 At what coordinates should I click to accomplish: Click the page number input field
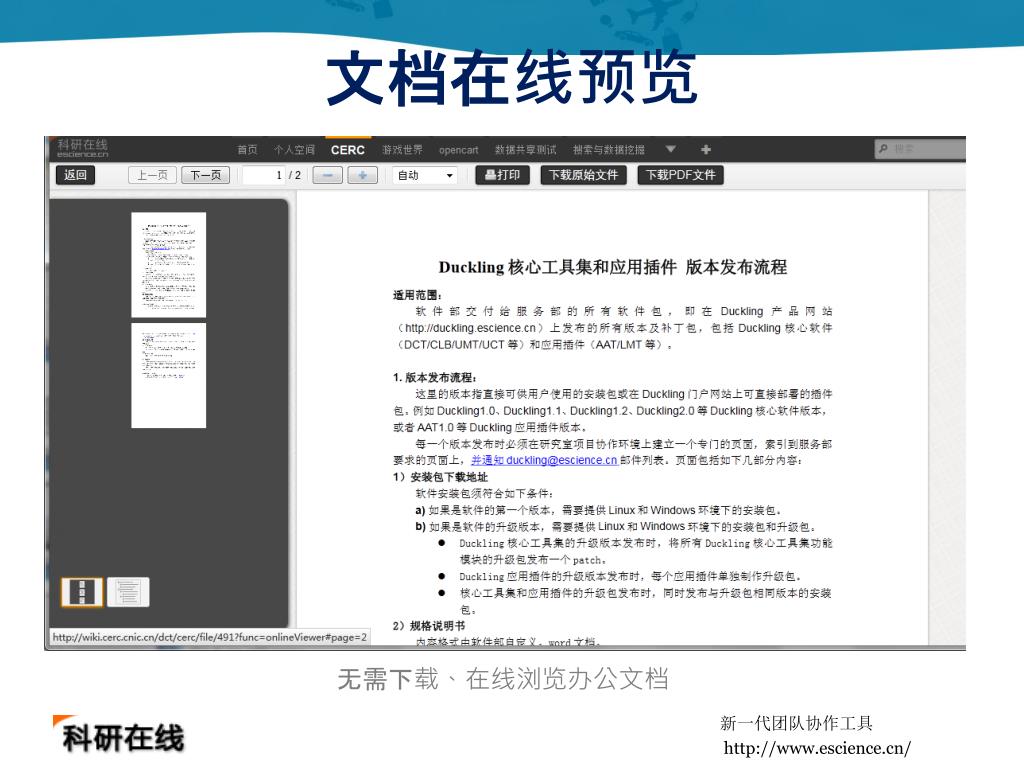click(x=264, y=175)
